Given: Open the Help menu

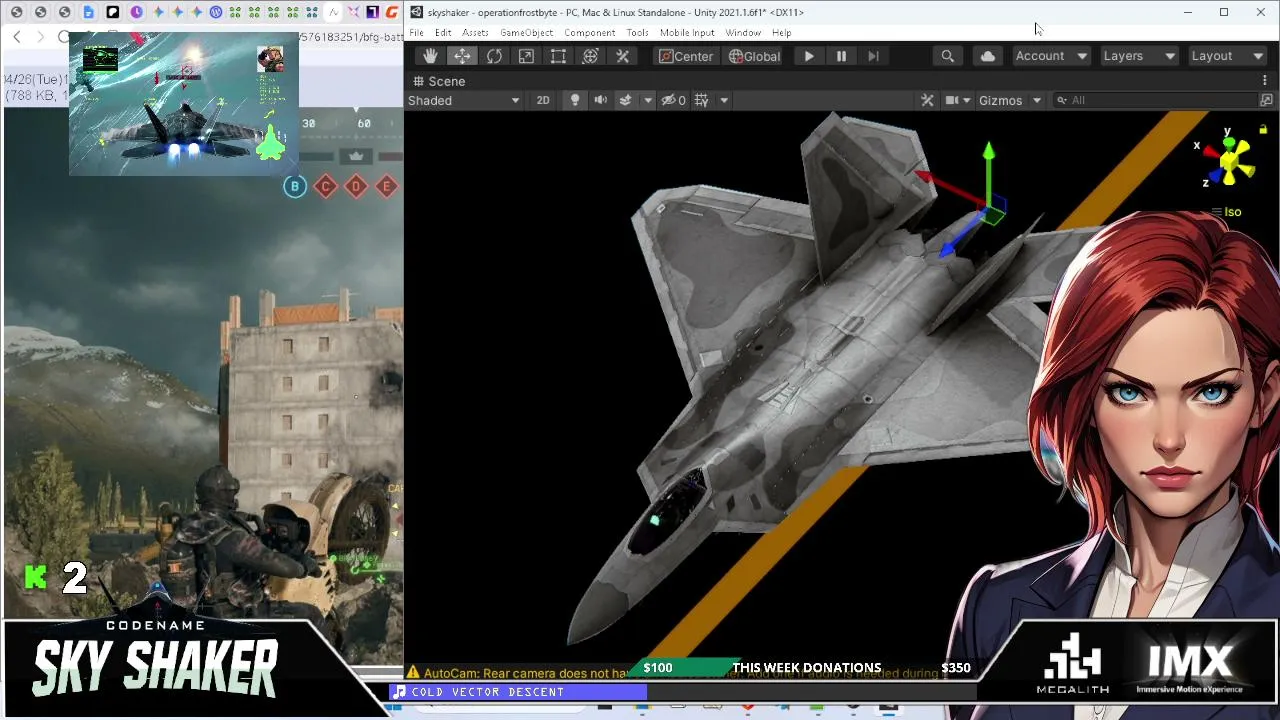Looking at the screenshot, I should (x=781, y=33).
